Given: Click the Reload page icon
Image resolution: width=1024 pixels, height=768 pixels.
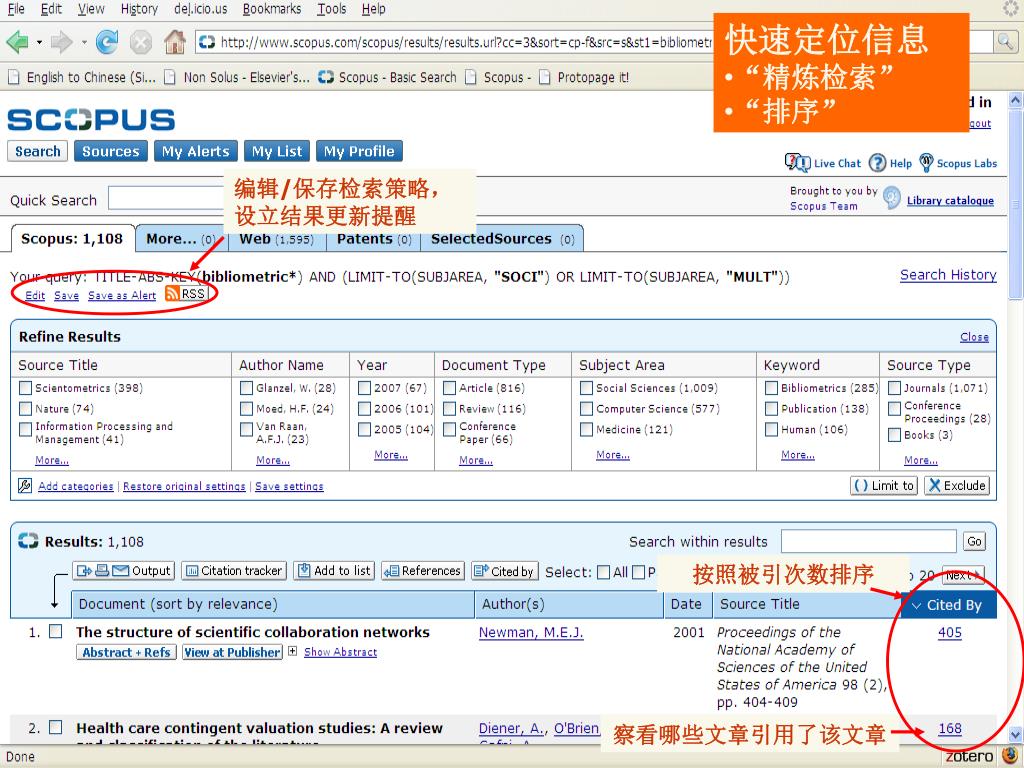Looking at the screenshot, I should (x=107, y=42).
